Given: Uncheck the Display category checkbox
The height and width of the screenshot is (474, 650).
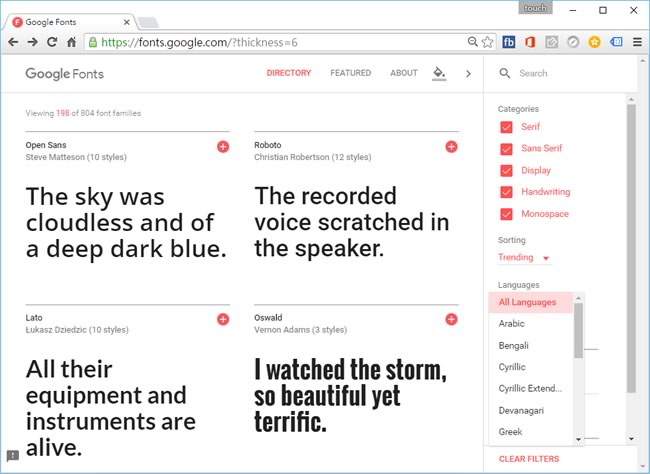Looking at the screenshot, I should (506, 170).
